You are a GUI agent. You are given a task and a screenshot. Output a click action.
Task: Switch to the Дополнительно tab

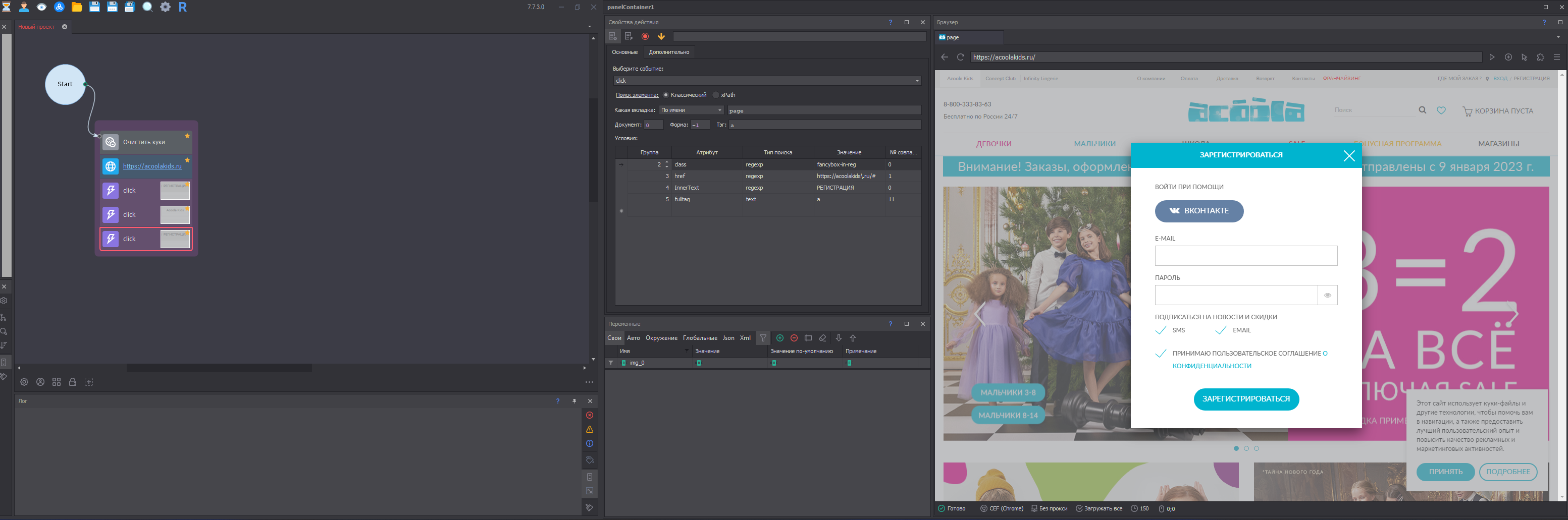pos(668,52)
